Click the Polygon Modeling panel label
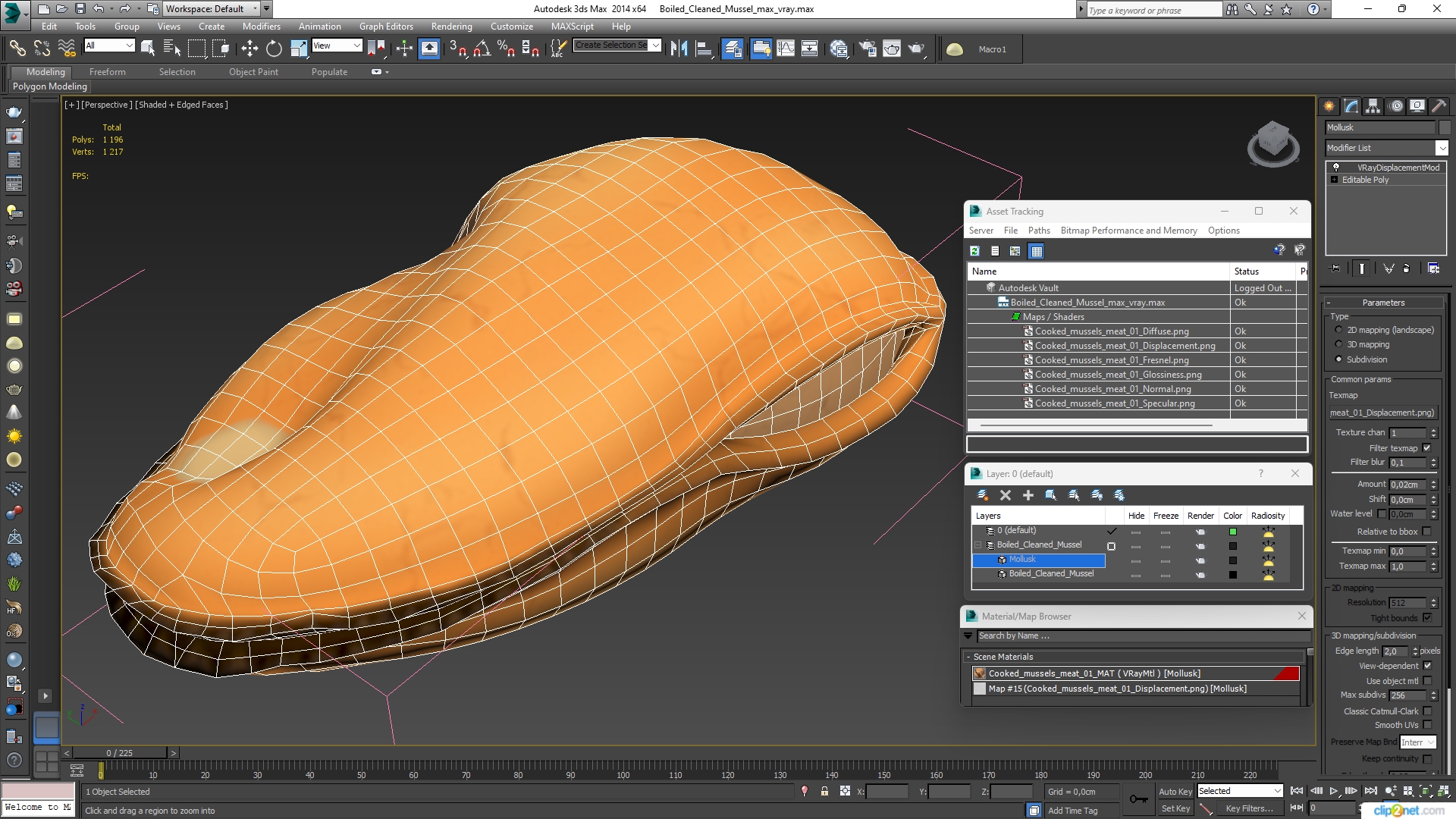Image resolution: width=1456 pixels, height=819 pixels. [x=49, y=86]
